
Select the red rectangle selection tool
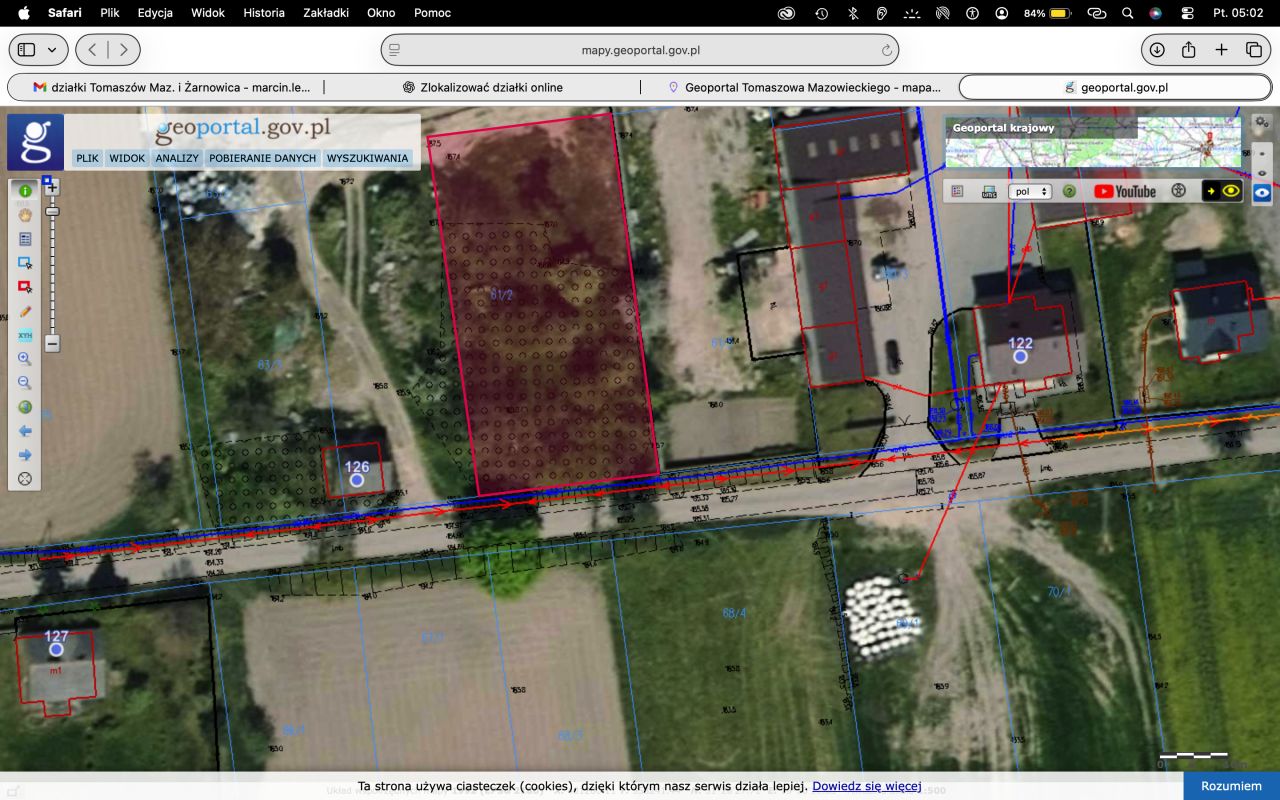[25, 287]
